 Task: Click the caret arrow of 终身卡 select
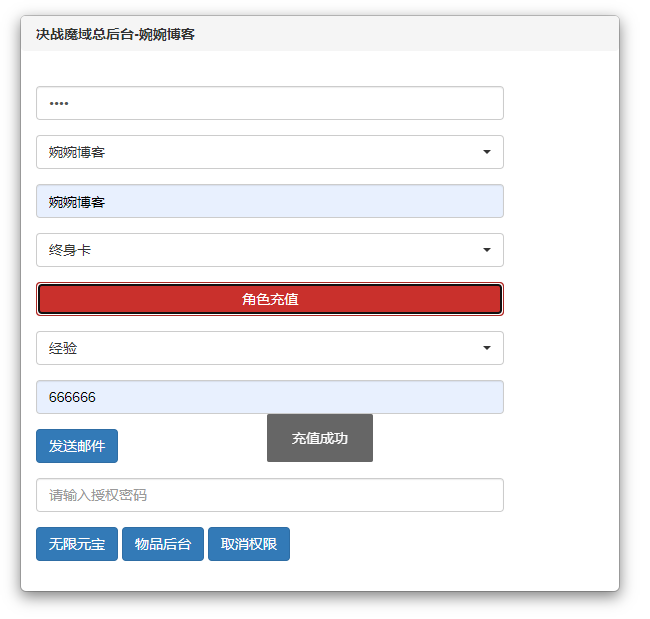pos(486,250)
